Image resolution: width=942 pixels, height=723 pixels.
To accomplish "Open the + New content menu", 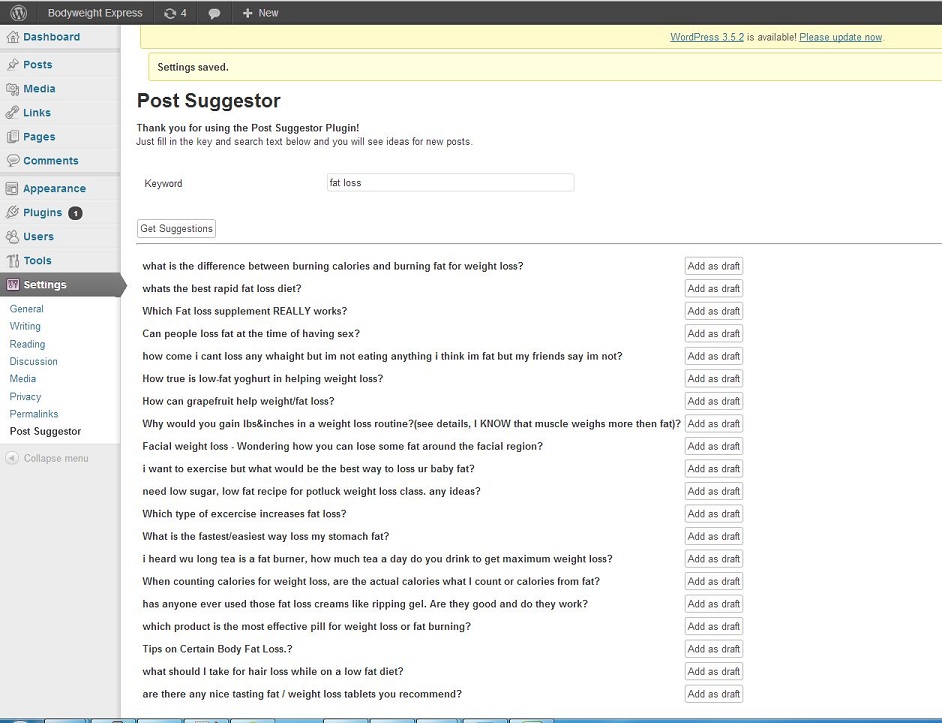I will [260, 13].
